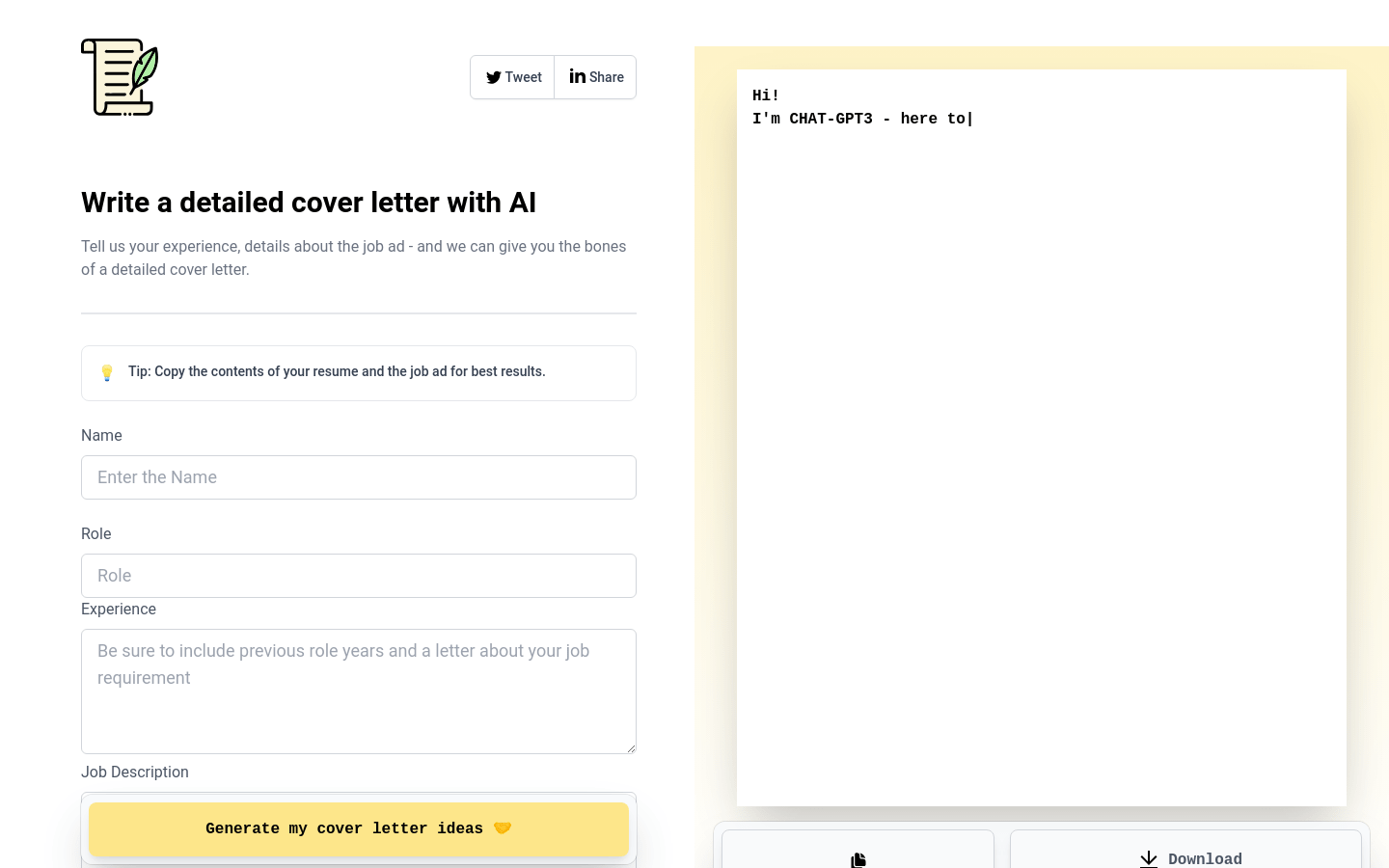Click the scroll-and-quill logo icon
1389x868 pixels.
pyautogui.click(x=120, y=77)
